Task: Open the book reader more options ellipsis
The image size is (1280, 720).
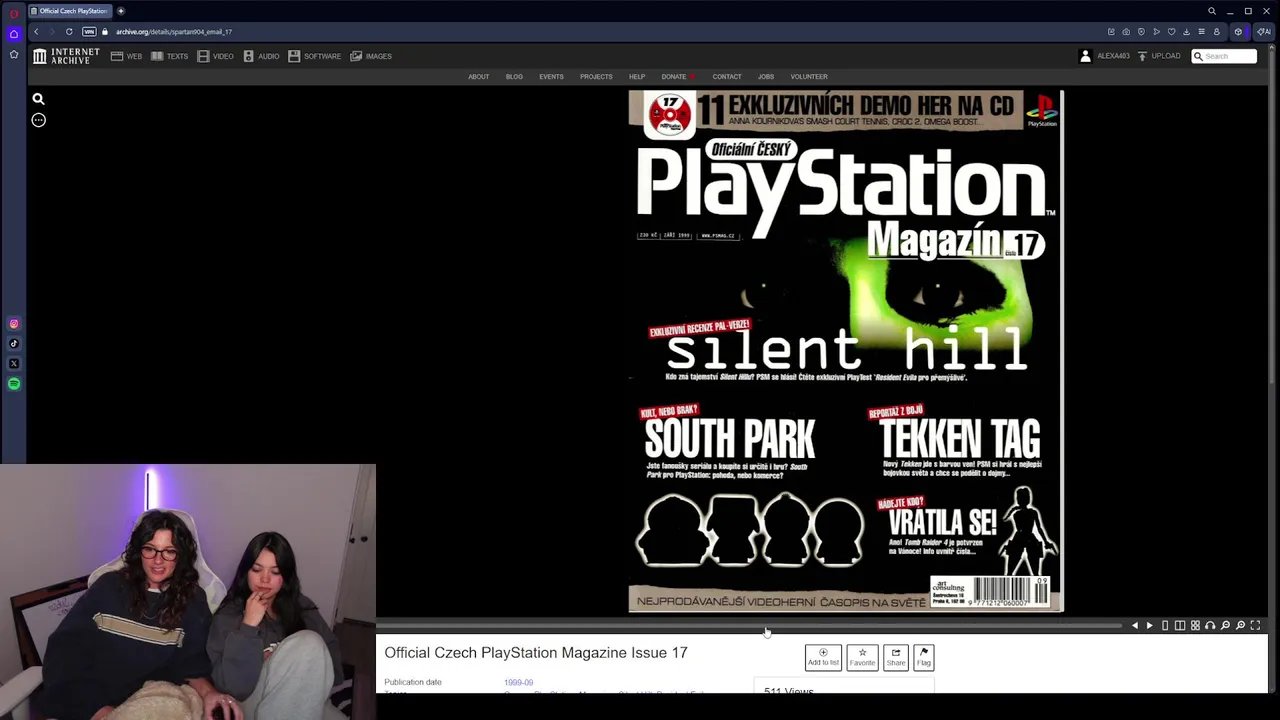Action: pyautogui.click(x=38, y=120)
